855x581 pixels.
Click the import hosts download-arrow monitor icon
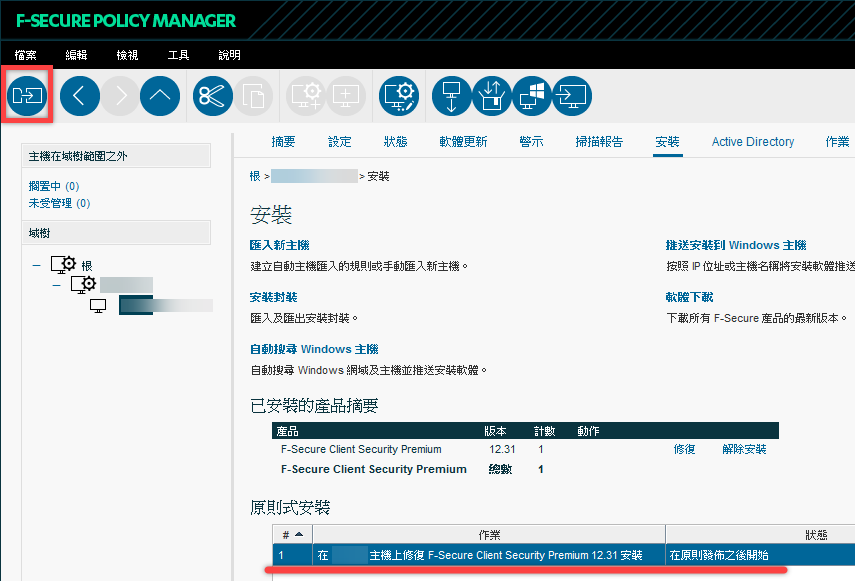[x=451, y=96]
